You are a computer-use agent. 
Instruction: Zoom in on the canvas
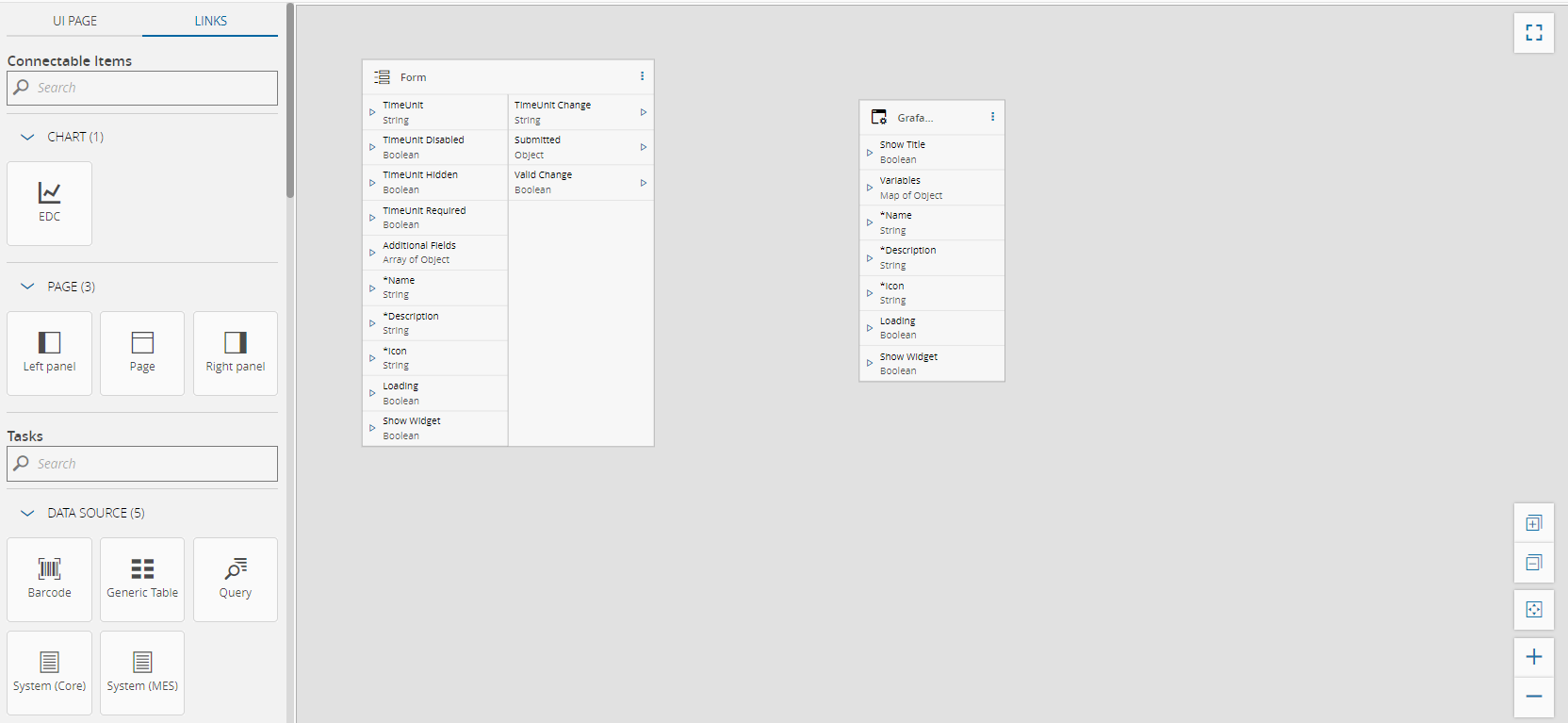[x=1533, y=657]
